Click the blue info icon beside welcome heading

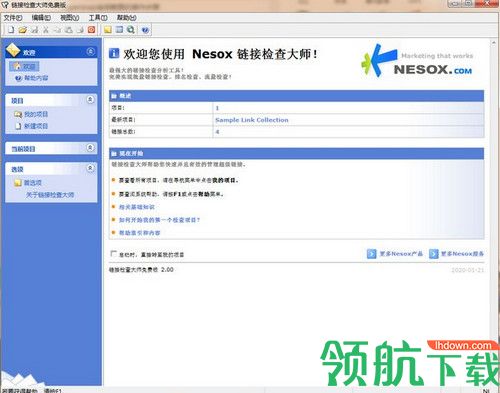tap(114, 53)
